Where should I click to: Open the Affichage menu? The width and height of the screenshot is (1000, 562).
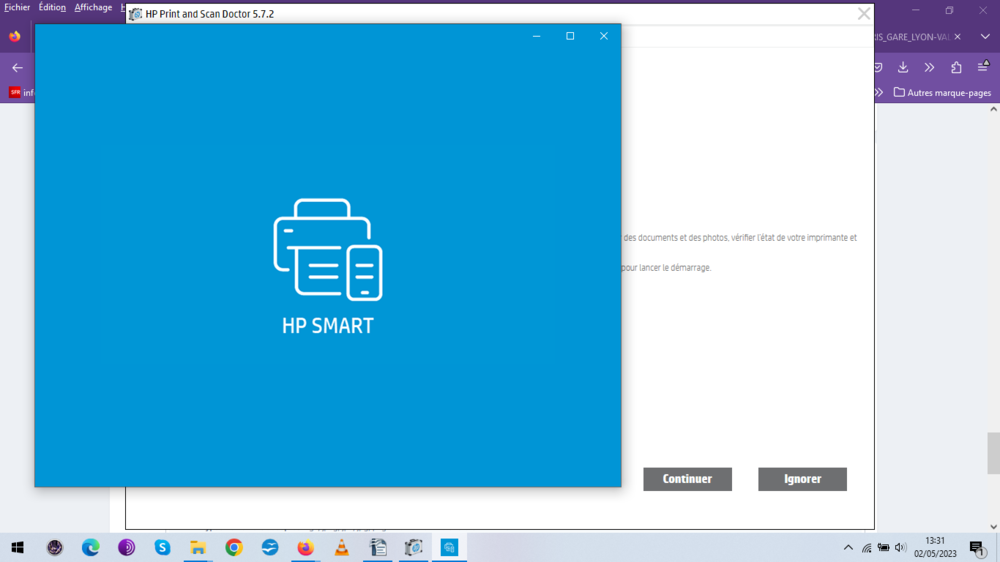(93, 7)
